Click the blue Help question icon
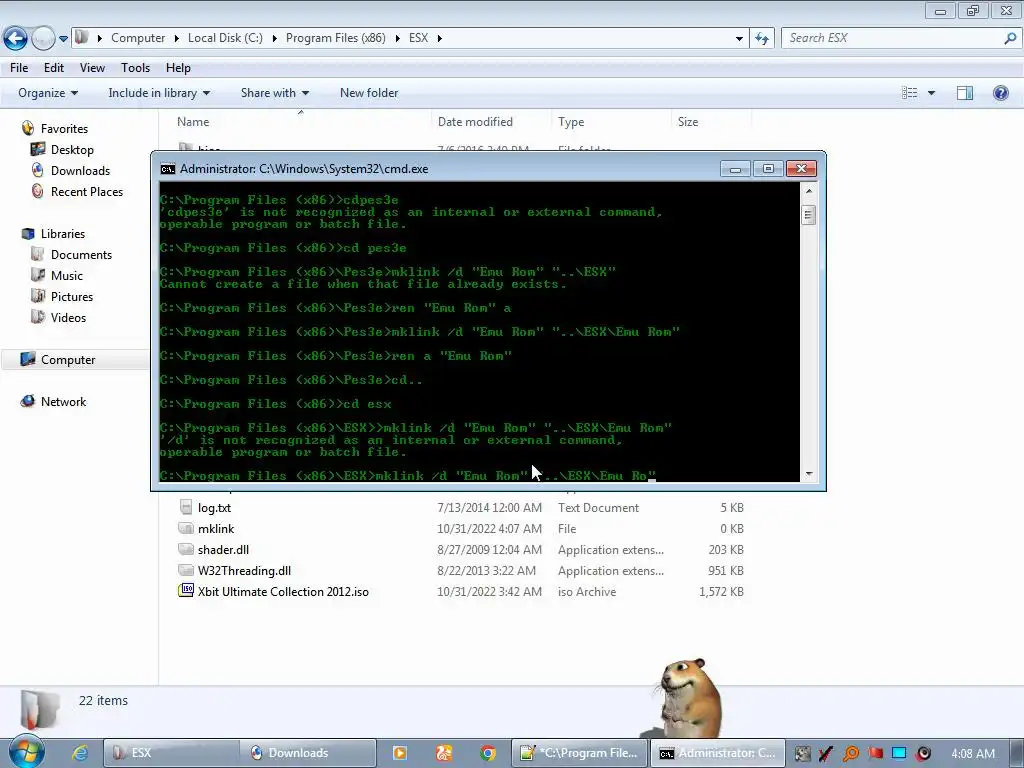Viewport: 1024px width, 768px height. pyautogui.click(x=1000, y=93)
